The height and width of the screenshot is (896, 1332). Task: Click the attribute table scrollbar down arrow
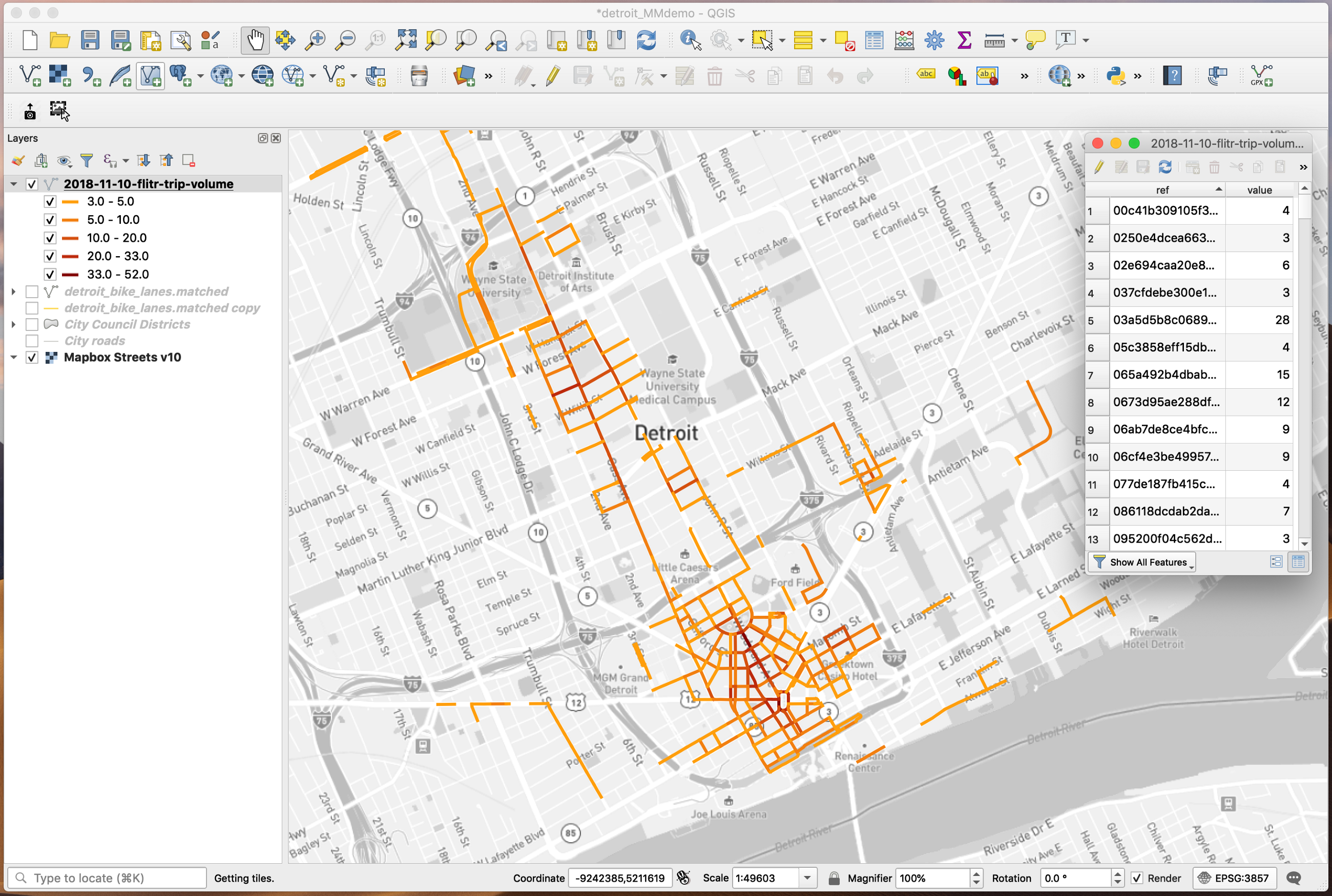1304,544
